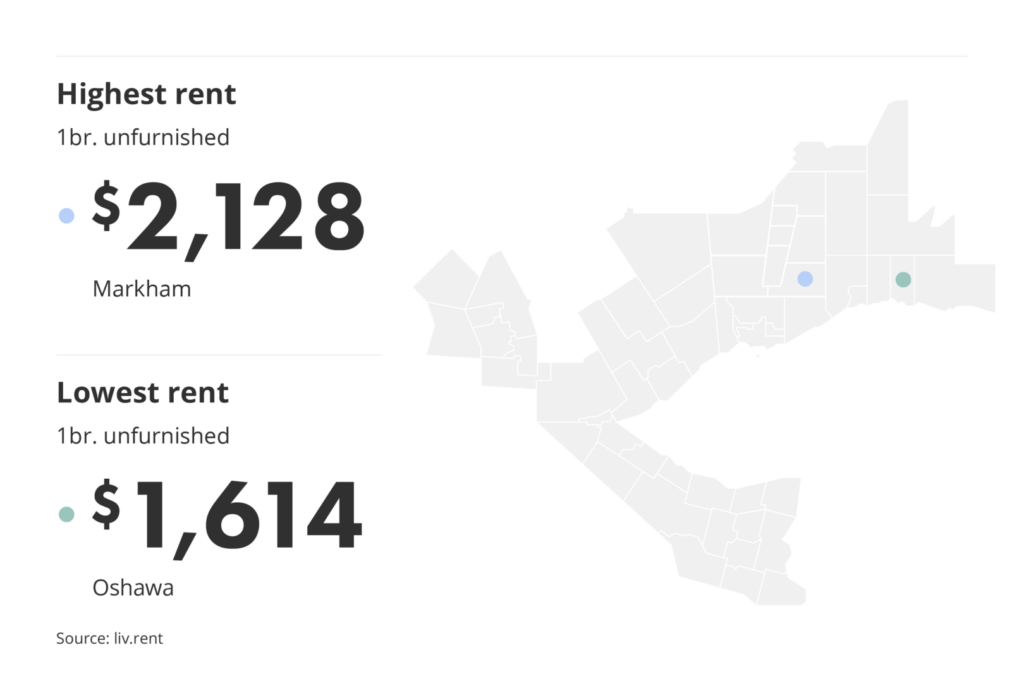Select the green legend dot beside $1,614
Screen dimensions: 1024x674
(x=67, y=514)
